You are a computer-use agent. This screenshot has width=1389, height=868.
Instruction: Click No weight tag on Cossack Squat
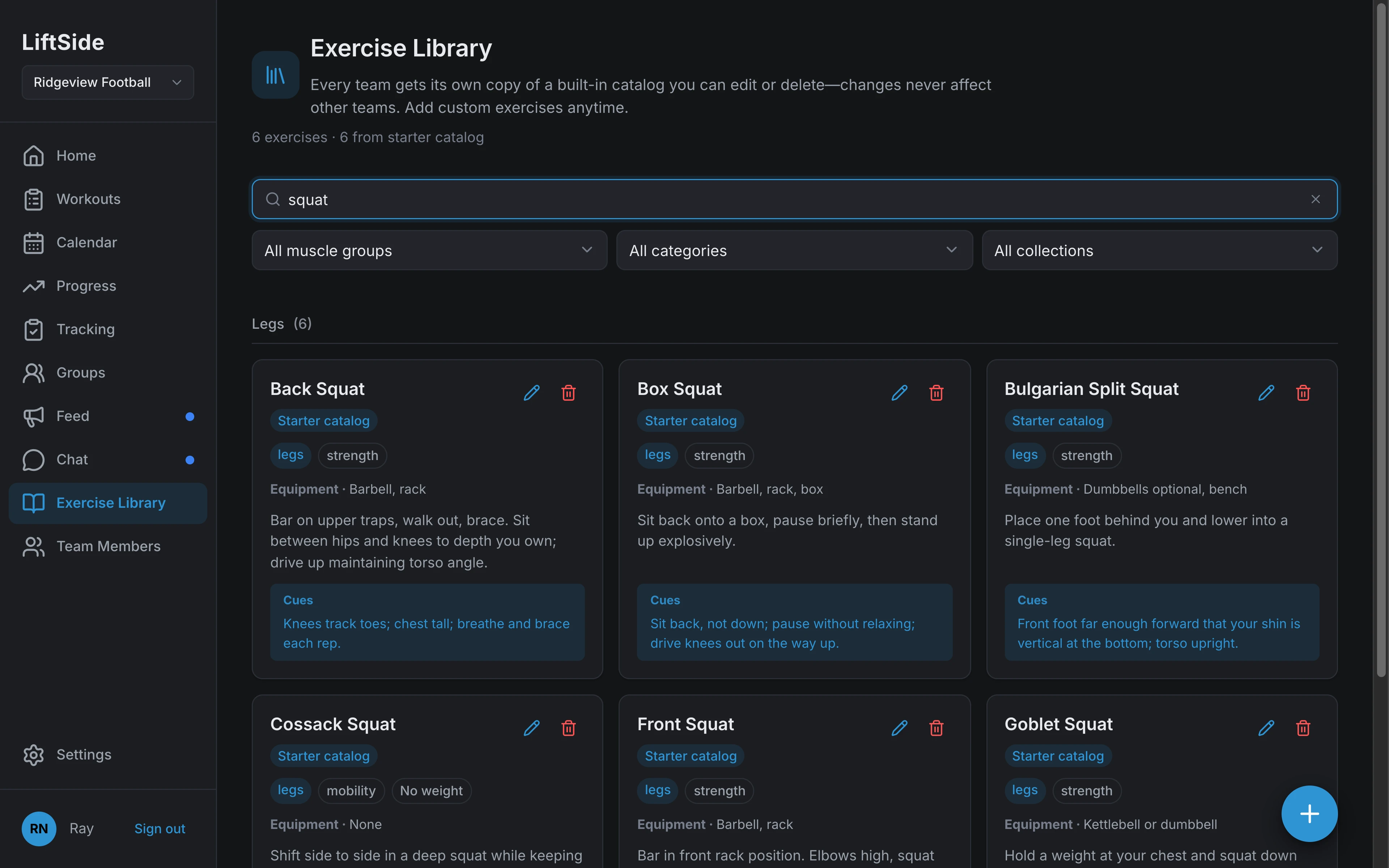(431, 791)
